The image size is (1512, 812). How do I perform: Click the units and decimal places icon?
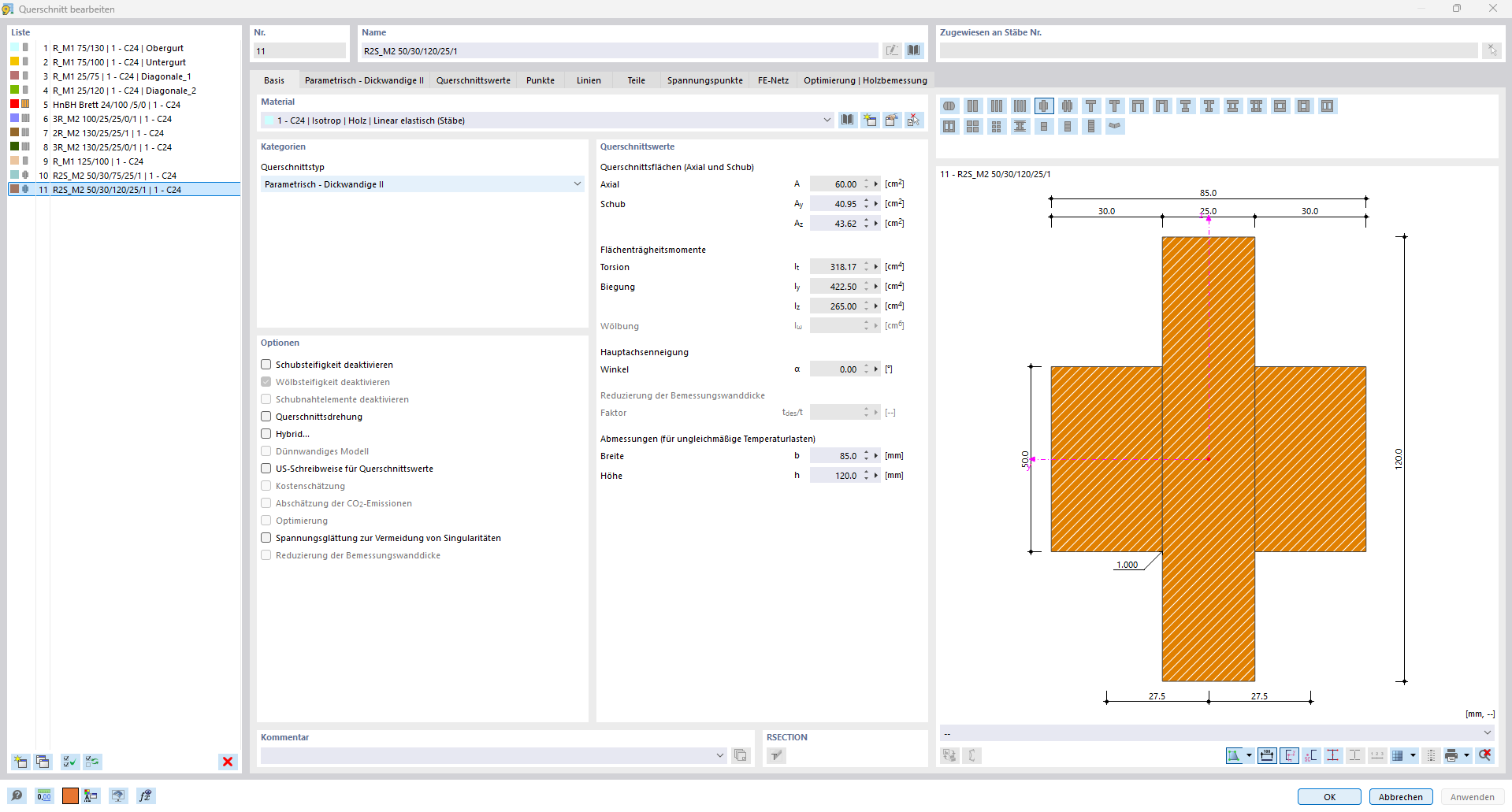pos(44,796)
